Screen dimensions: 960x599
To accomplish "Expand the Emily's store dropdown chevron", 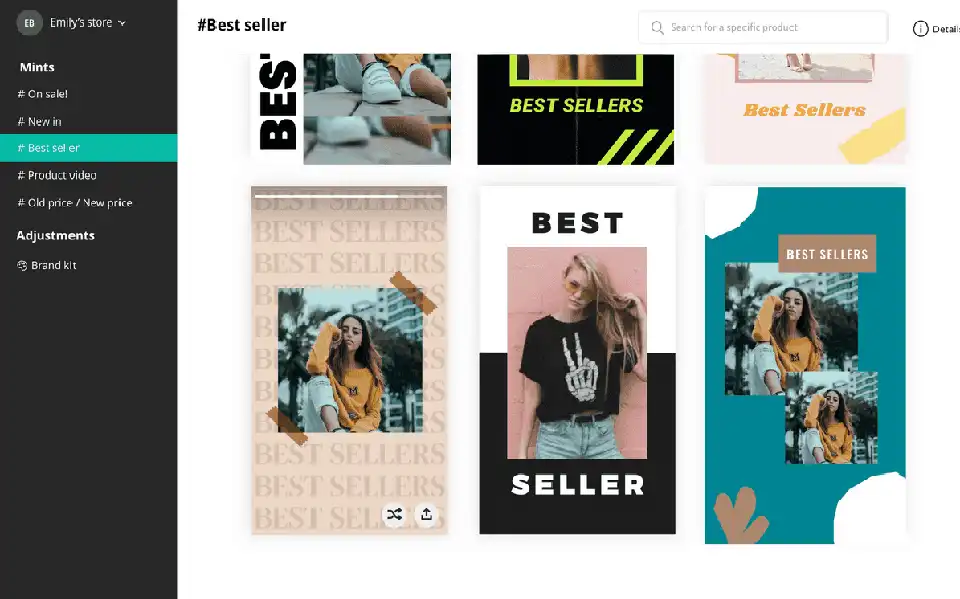I will (122, 23).
